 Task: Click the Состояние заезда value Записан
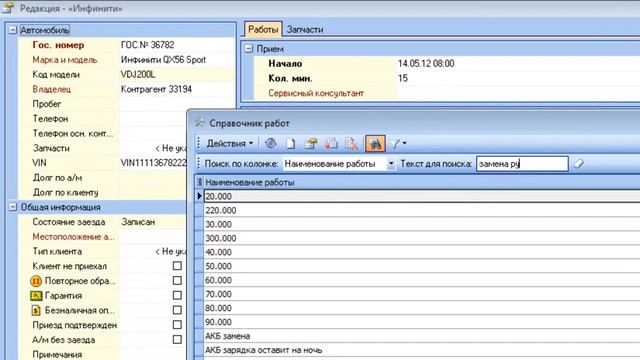(x=138, y=222)
